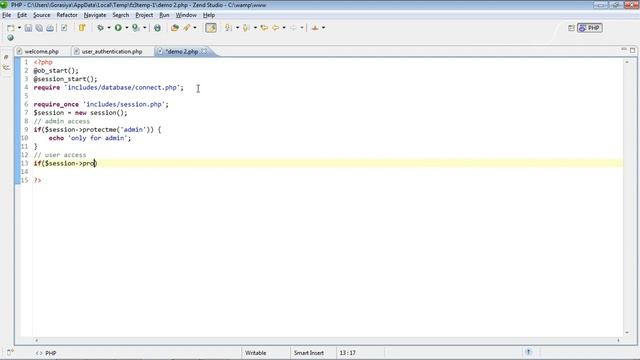Click the horizontal scrollbar left arrow

(36, 340)
